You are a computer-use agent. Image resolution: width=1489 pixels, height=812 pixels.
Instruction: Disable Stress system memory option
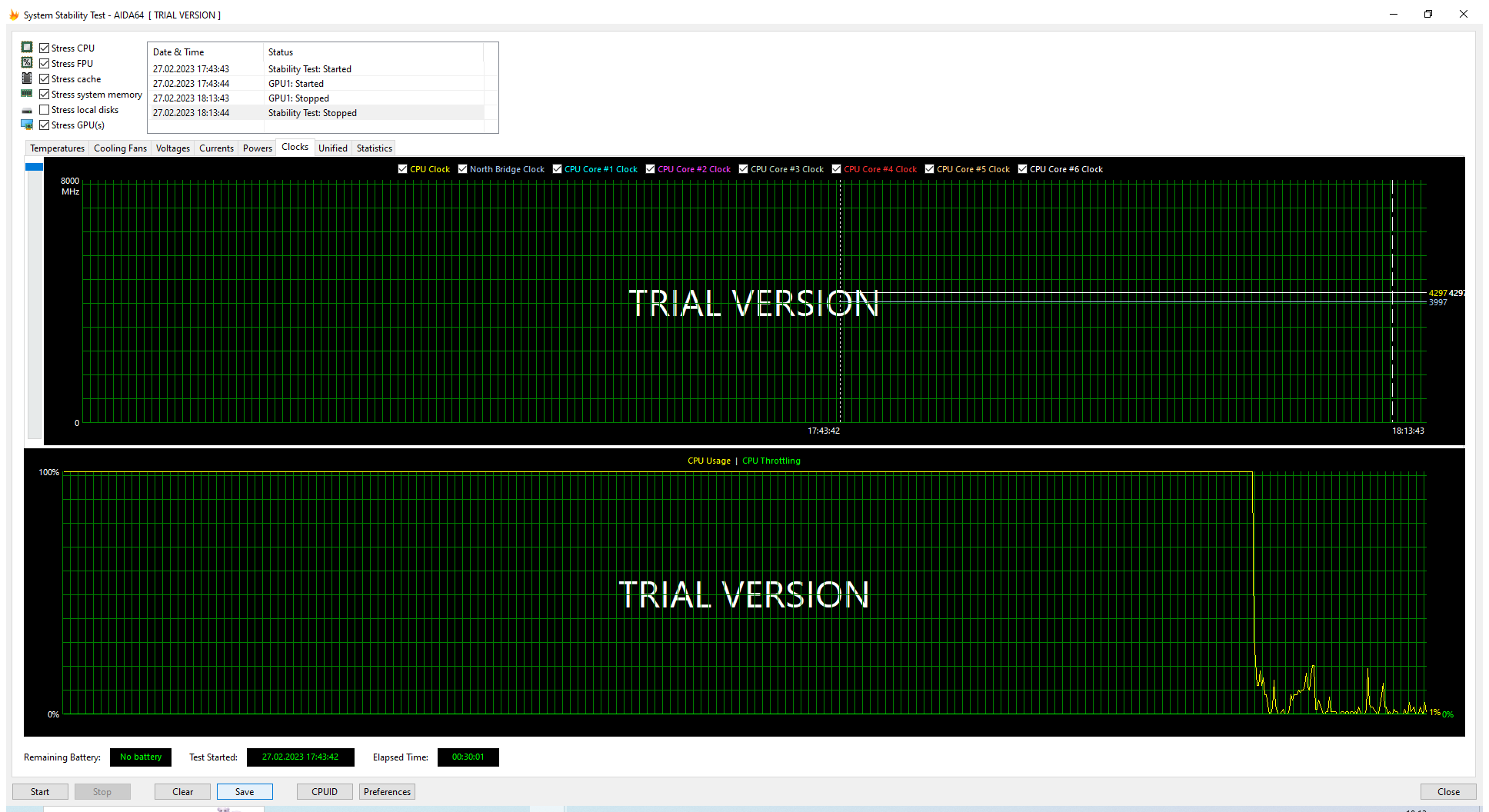pyautogui.click(x=45, y=94)
